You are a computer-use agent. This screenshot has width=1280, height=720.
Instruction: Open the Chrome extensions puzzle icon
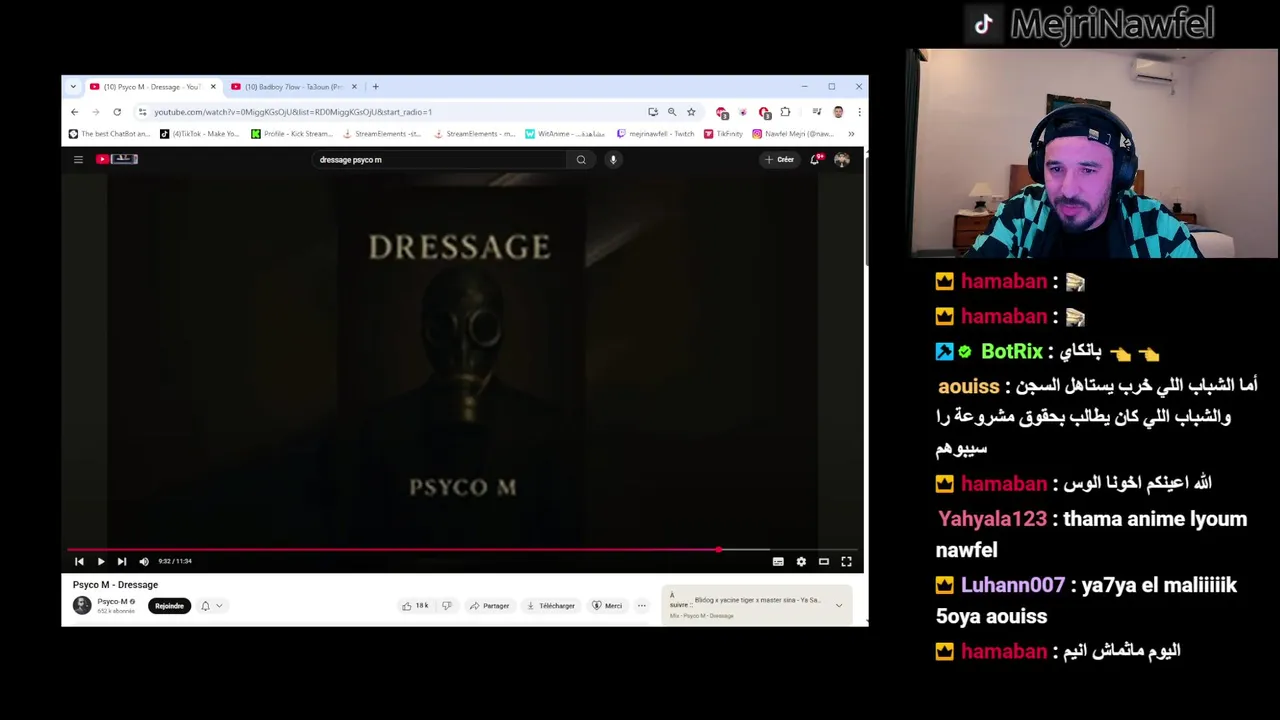tap(785, 112)
